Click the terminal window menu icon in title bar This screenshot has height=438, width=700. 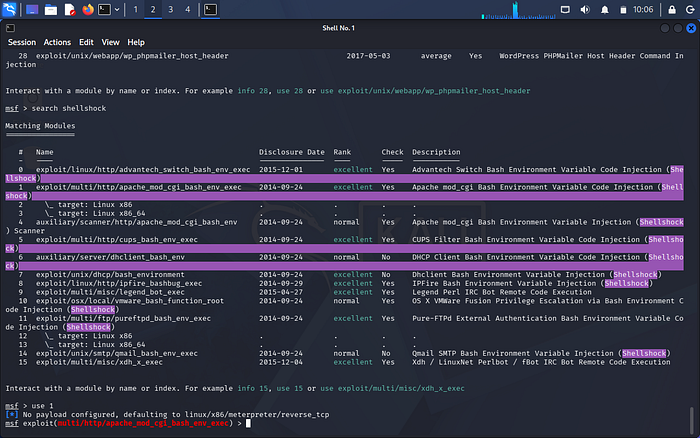pos(10,28)
